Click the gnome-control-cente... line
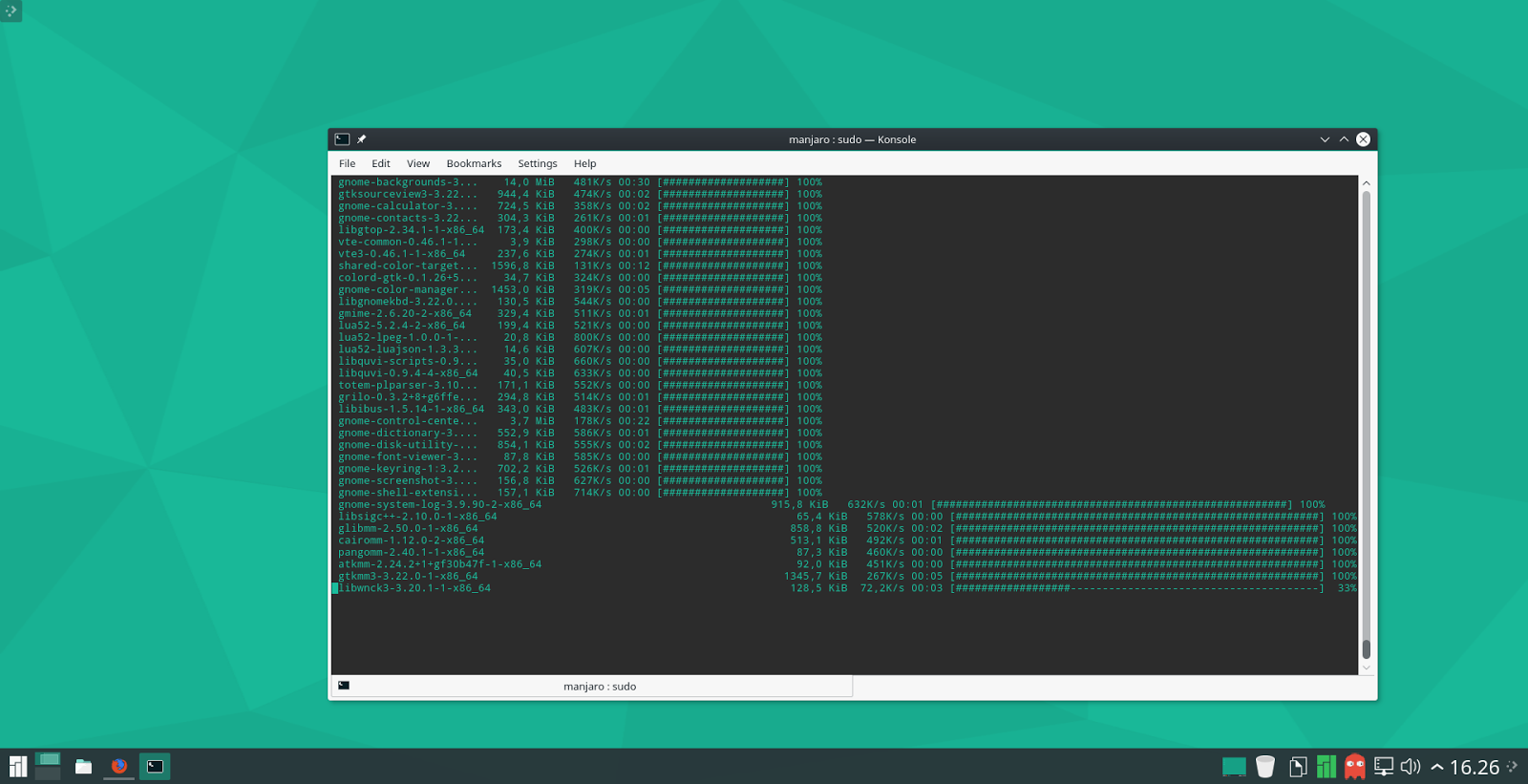The width and height of the screenshot is (1528, 784). 580,421
